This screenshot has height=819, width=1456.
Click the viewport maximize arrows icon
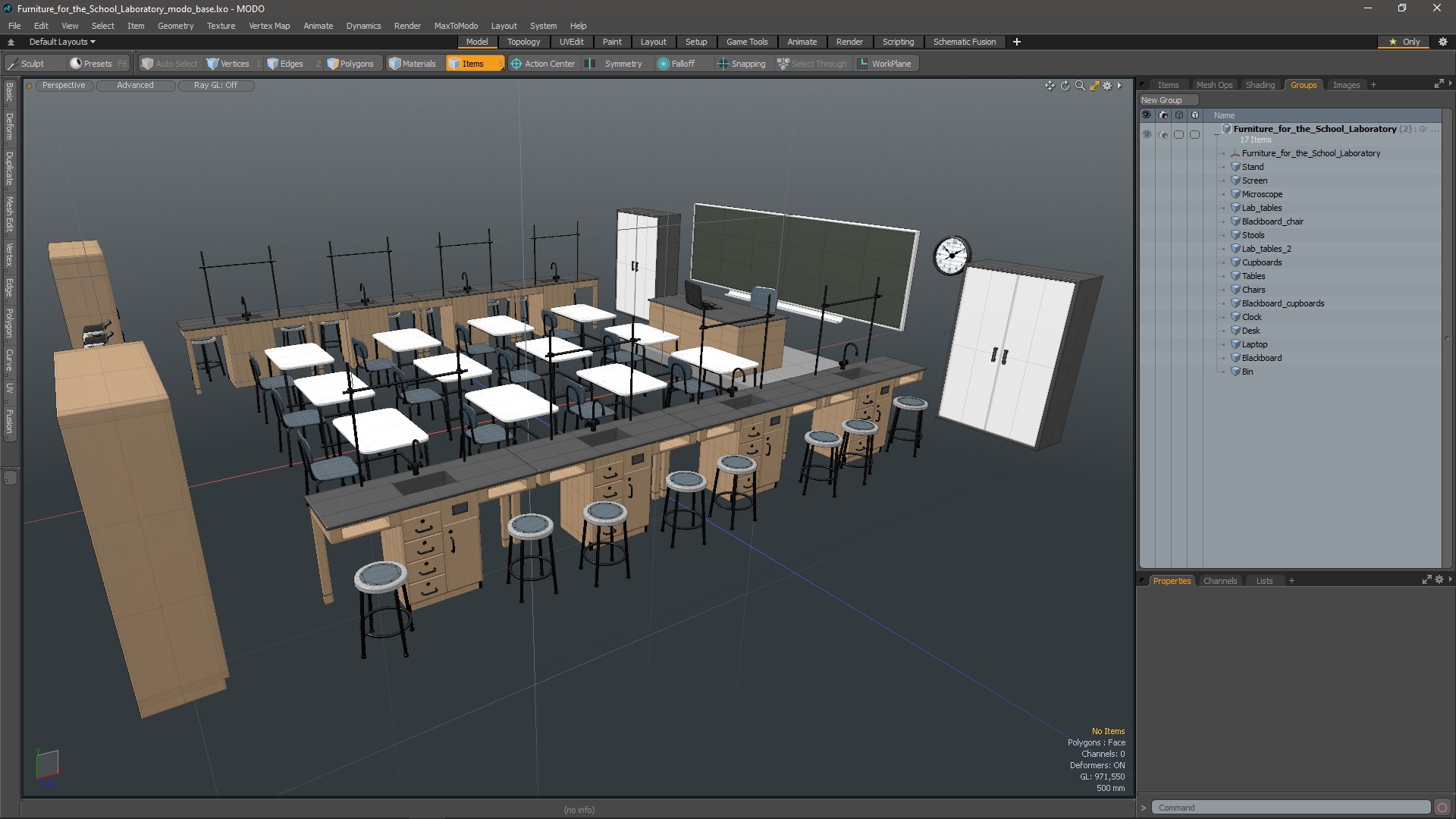point(1094,86)
